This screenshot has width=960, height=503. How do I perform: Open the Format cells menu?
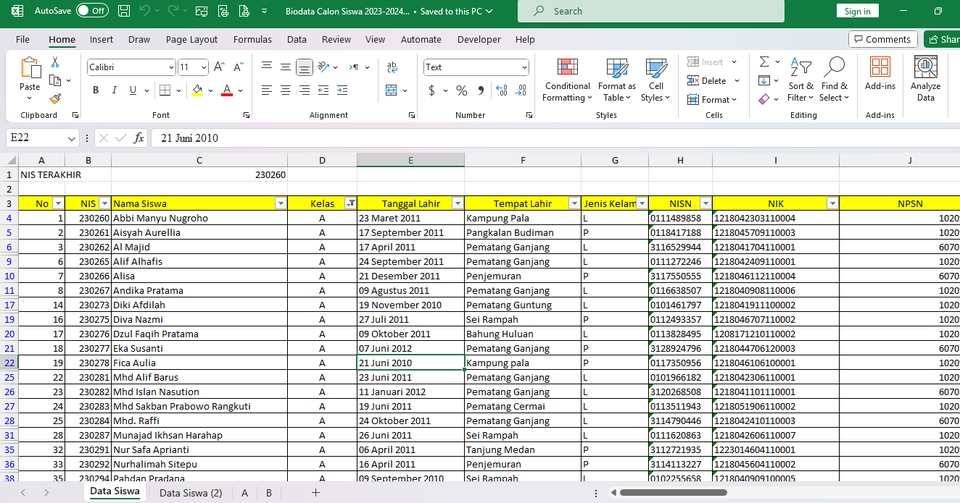pyautogui.click(x=711, y=99)
